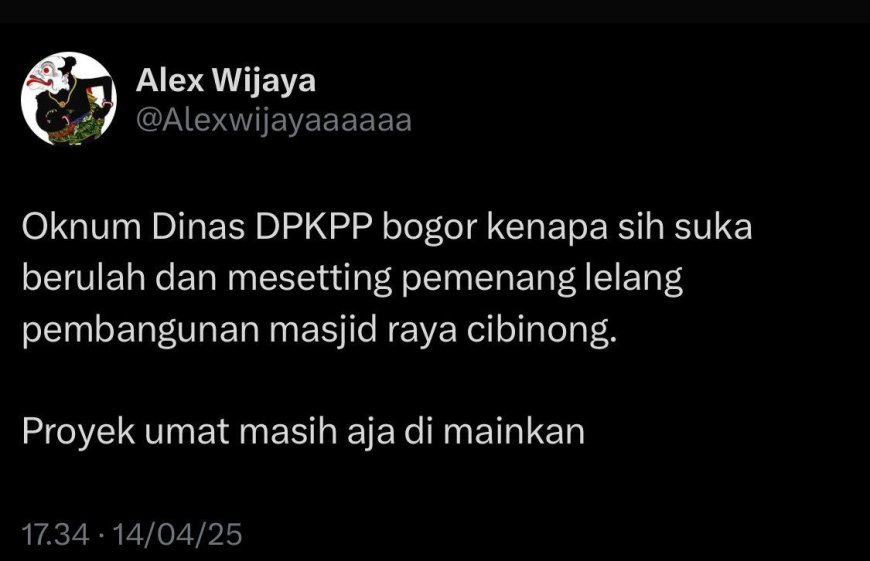Click the word mainkan ending the tweet

tap(514, 432)
